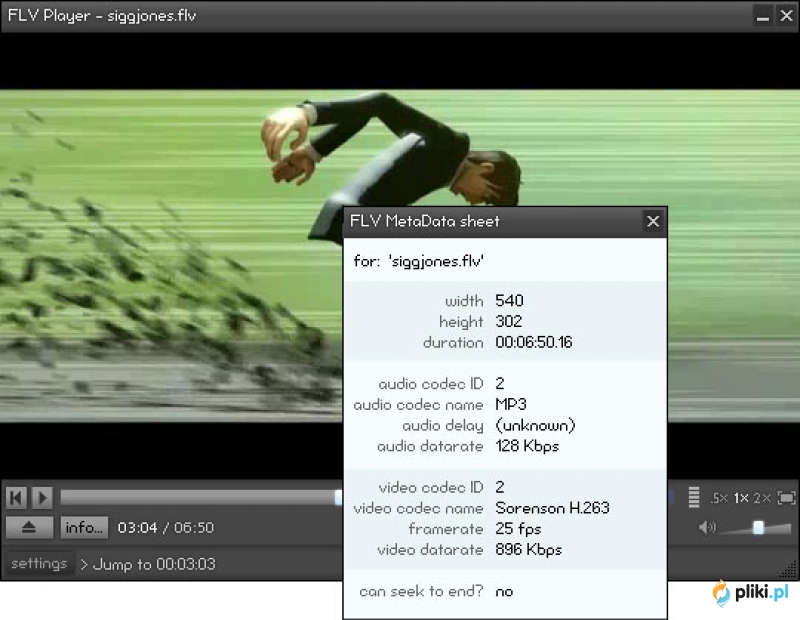Set playback speed to .5x
This screenshot has height=620, width=800.
pyautogui.click(x=719, y=498)
